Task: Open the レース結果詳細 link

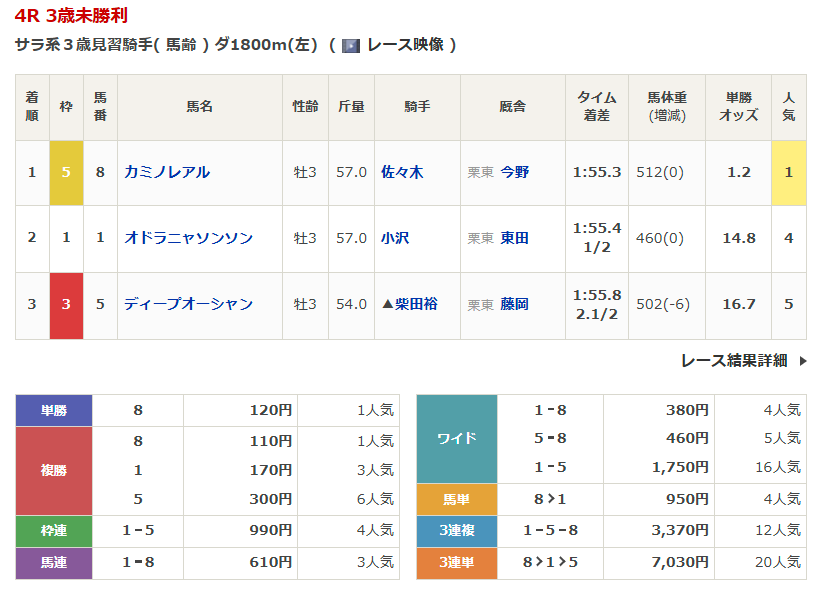Action: pos(734,361)
